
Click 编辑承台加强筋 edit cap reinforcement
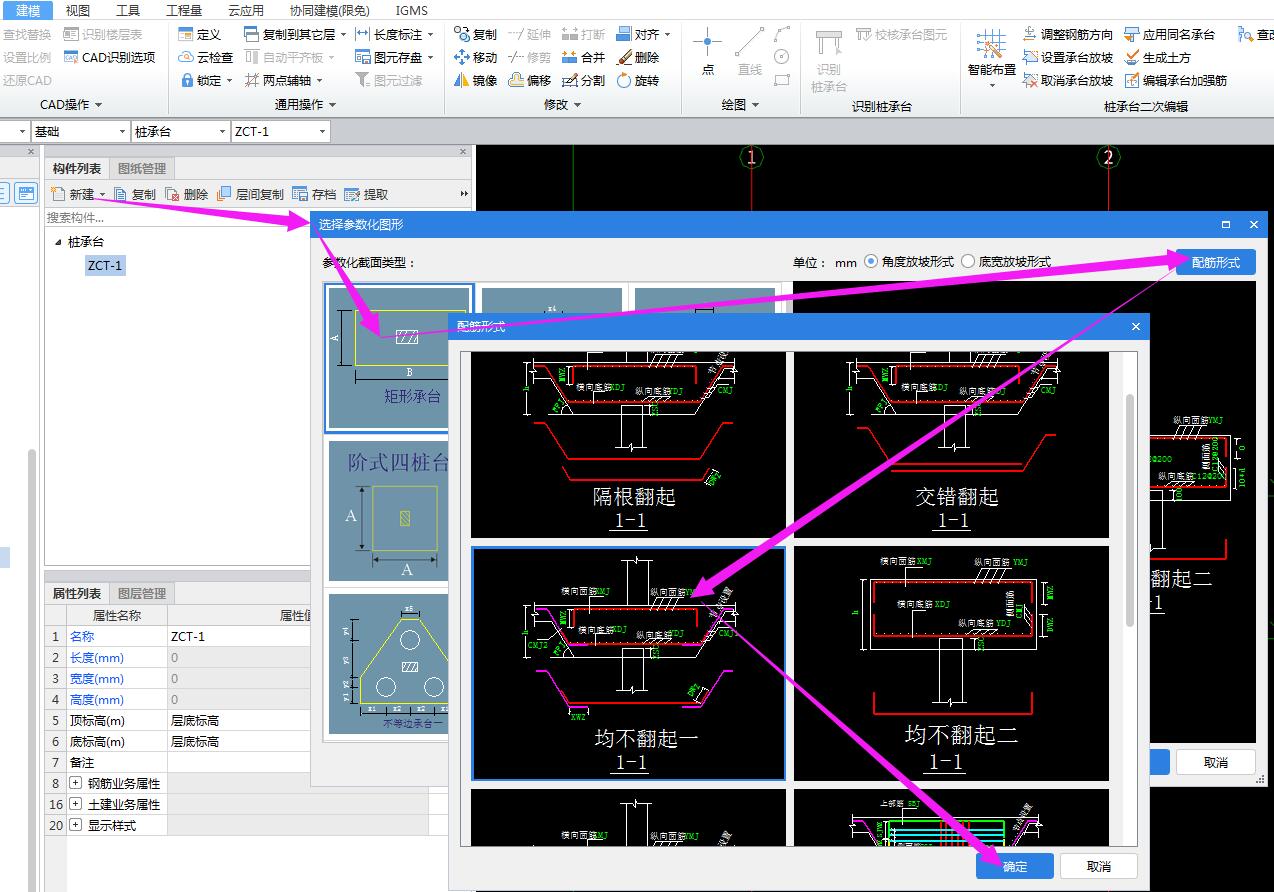click(1176, 80)
